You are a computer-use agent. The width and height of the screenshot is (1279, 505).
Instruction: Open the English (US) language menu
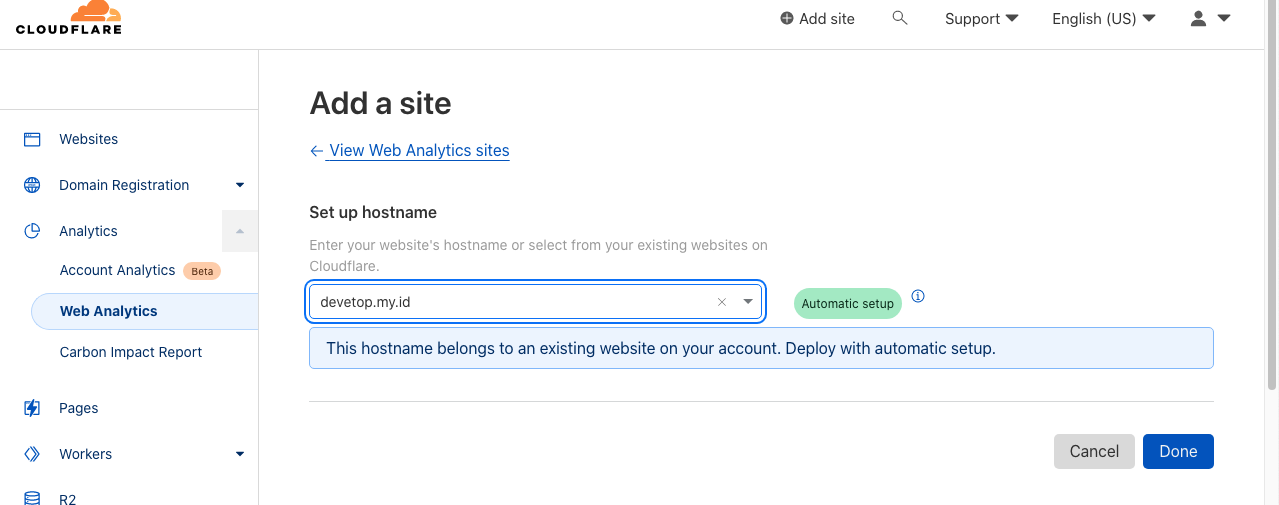(1103, 19)
